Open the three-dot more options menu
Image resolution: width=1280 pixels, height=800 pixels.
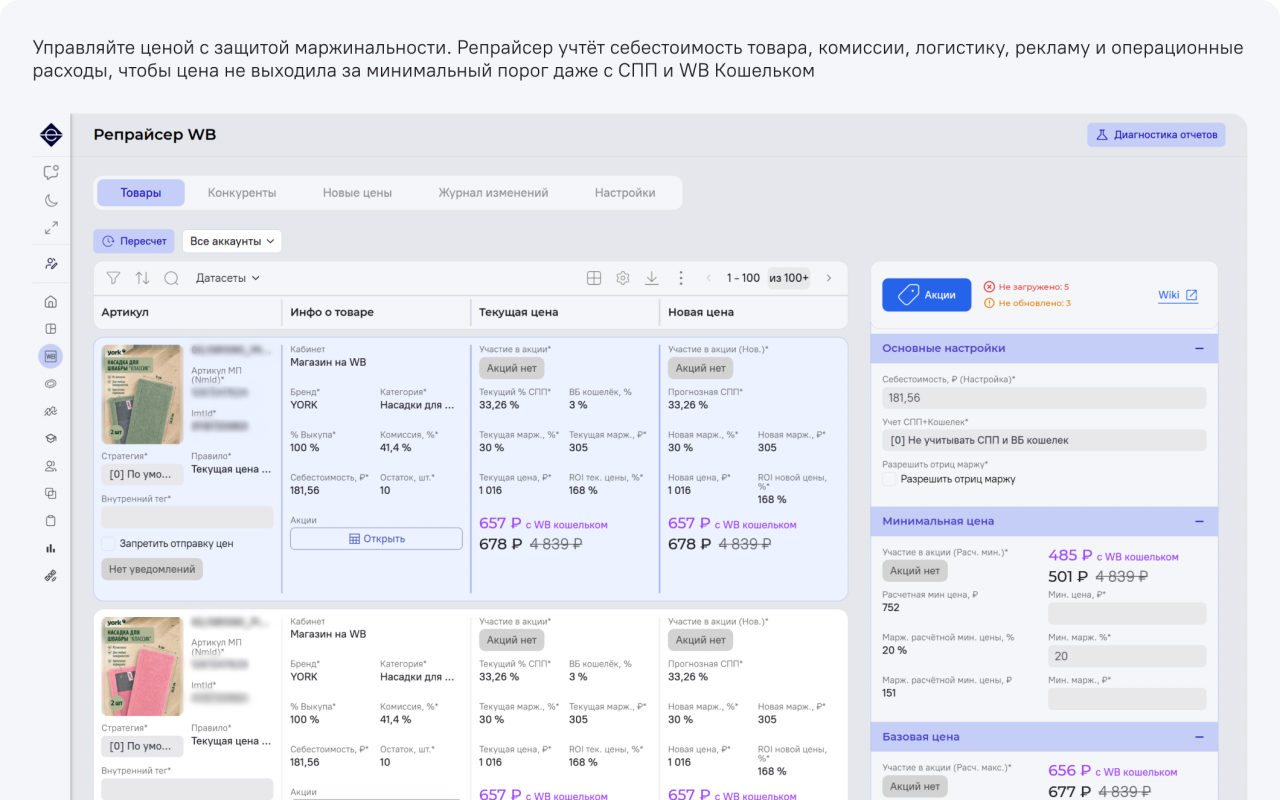681,278
